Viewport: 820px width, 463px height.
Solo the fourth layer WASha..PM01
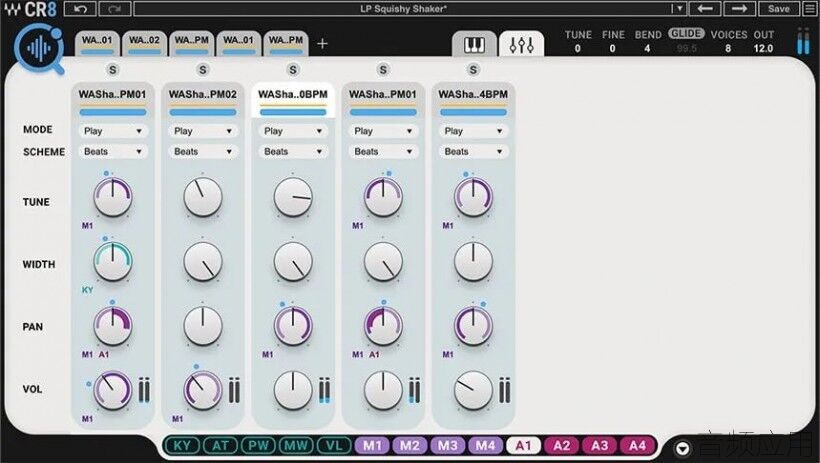coord(383,70)
